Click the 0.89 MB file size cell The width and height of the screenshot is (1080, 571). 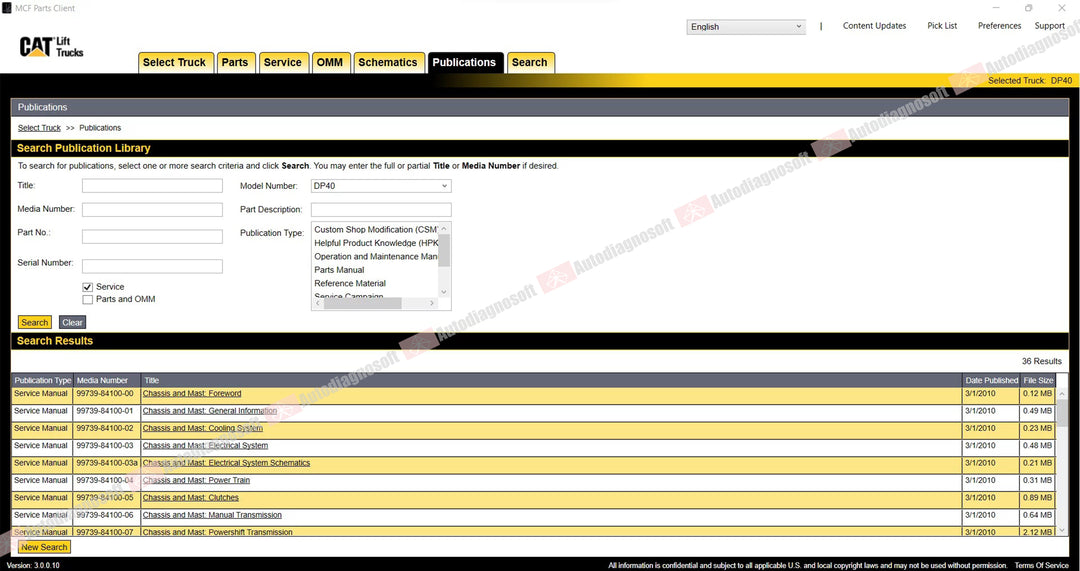pos(1037,497)
